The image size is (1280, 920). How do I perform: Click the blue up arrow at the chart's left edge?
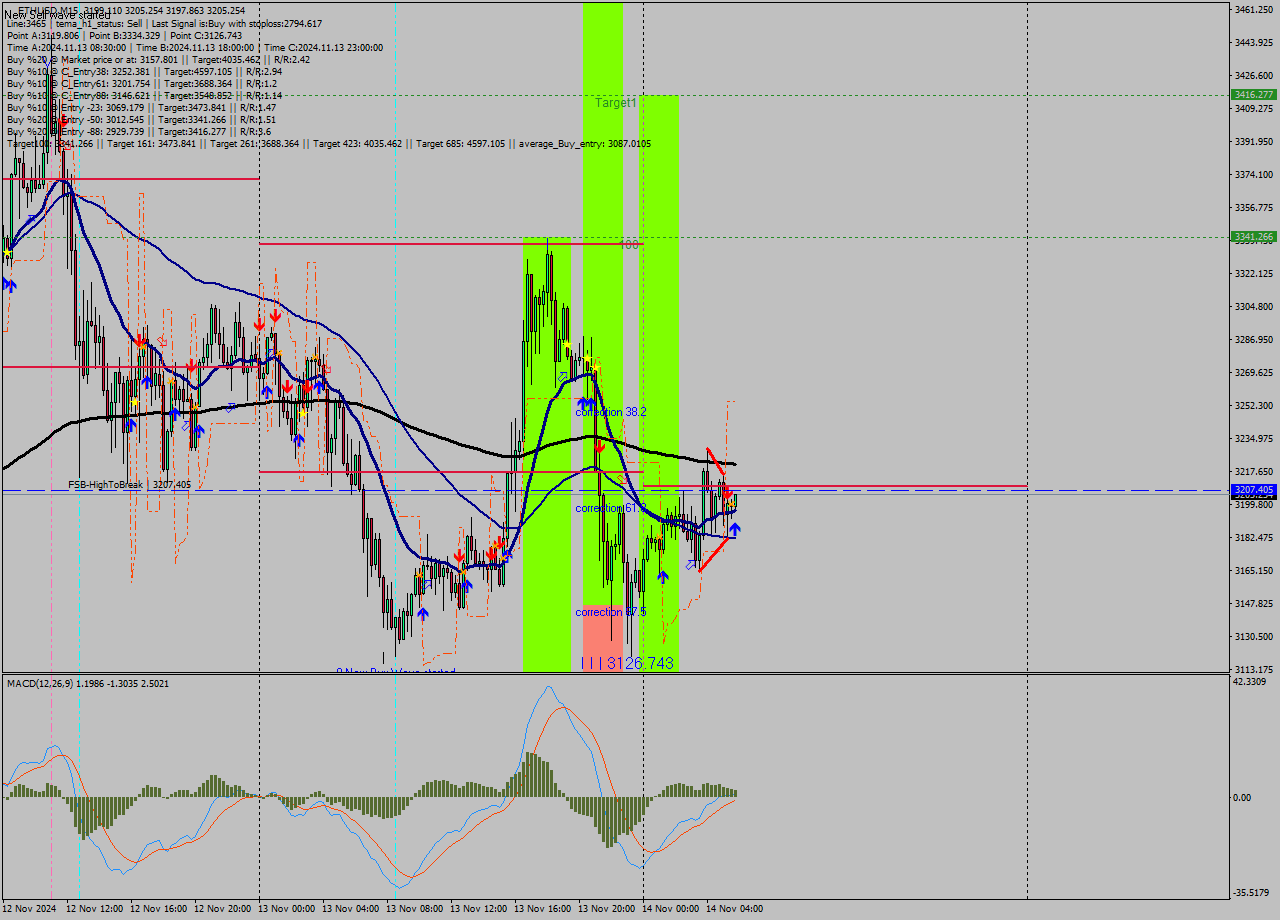pyautogui.click(x=9, y=285)
